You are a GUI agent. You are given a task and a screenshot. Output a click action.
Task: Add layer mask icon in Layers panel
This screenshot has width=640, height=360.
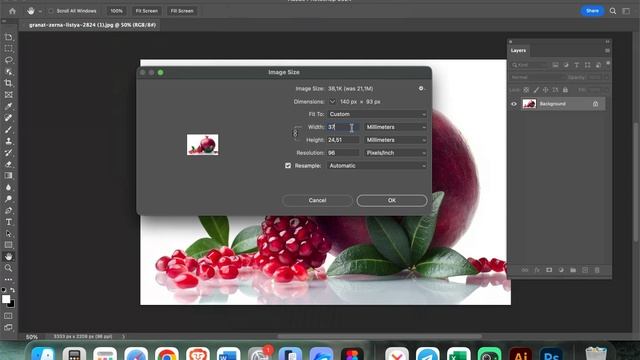tap(549, 270)
